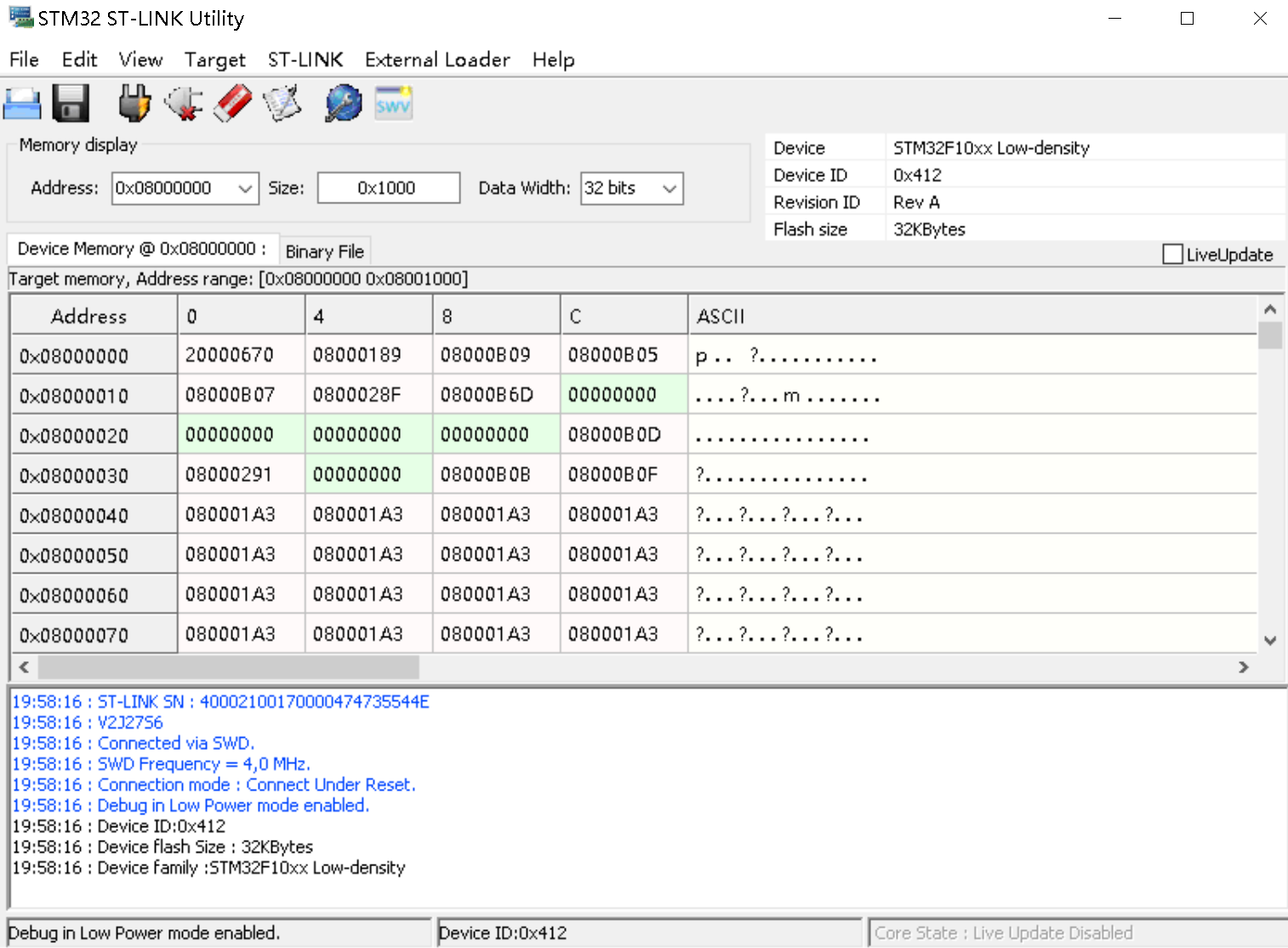Select memory cell 08000B0B

pyautogui.click(x=497, y=475)
